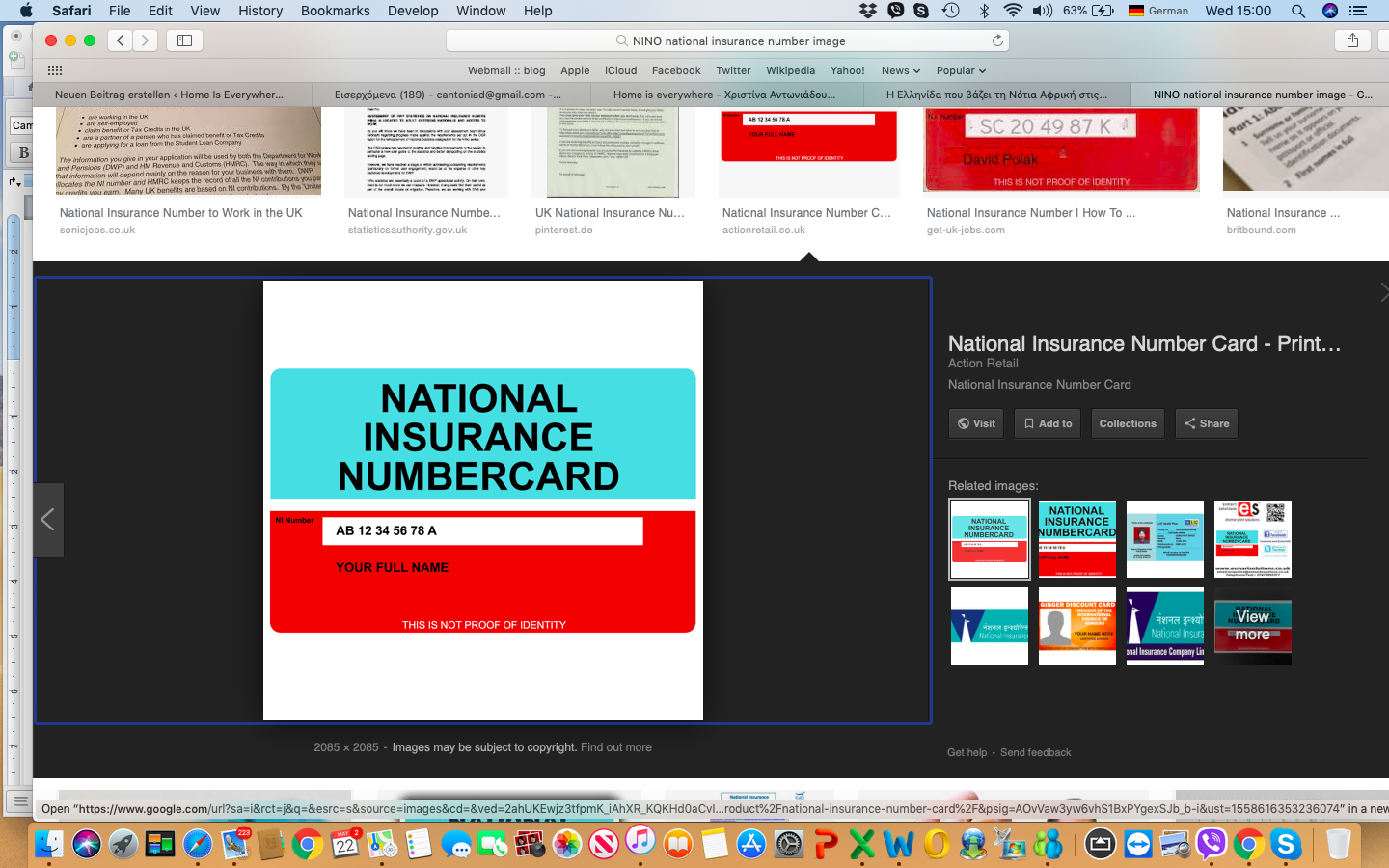Switch German input source menu
The width and height of the screenshot is (1389, 868).
point(1158,11)
